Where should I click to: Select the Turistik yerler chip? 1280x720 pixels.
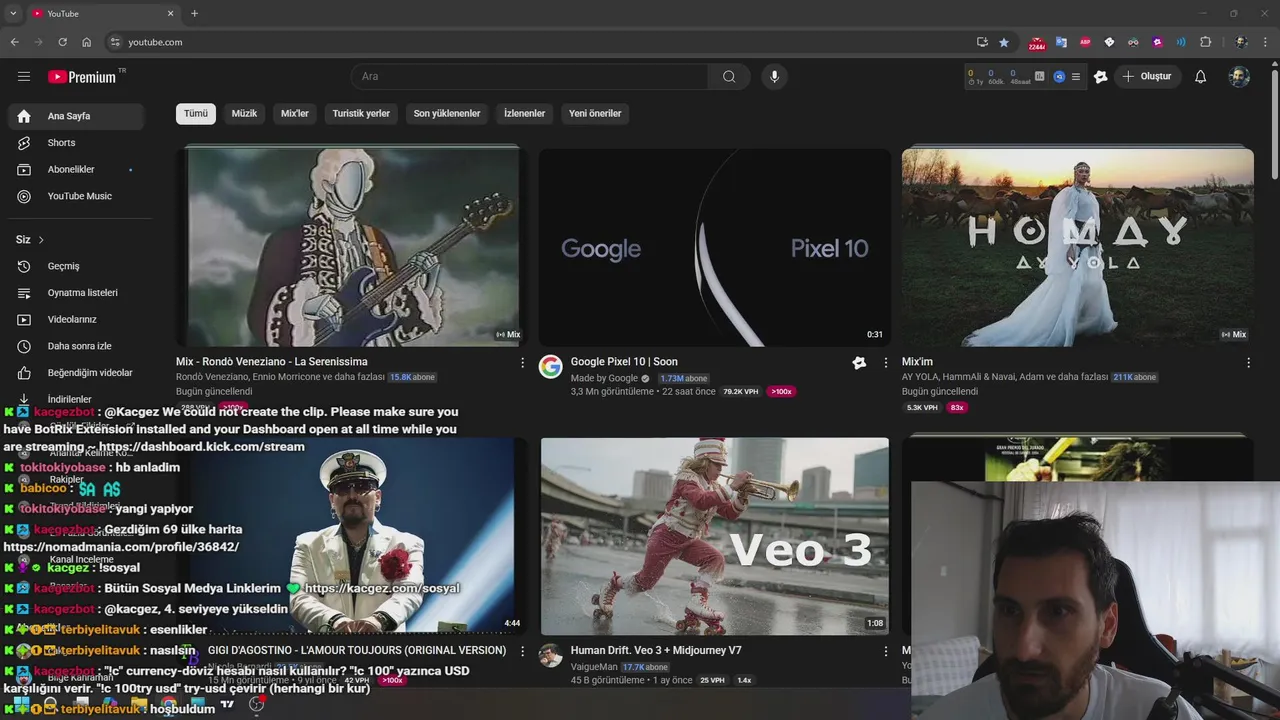(361, 113)
